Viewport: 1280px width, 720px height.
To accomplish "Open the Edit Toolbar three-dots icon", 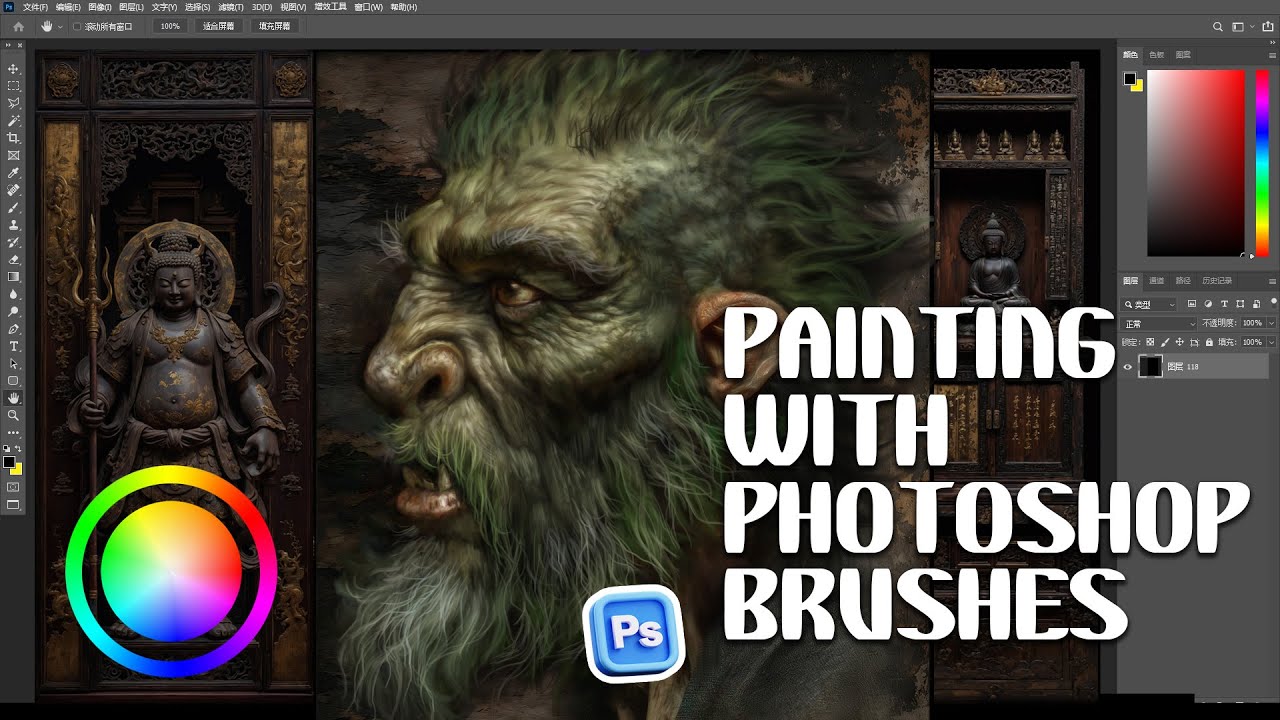I will [x=13, y=432].
